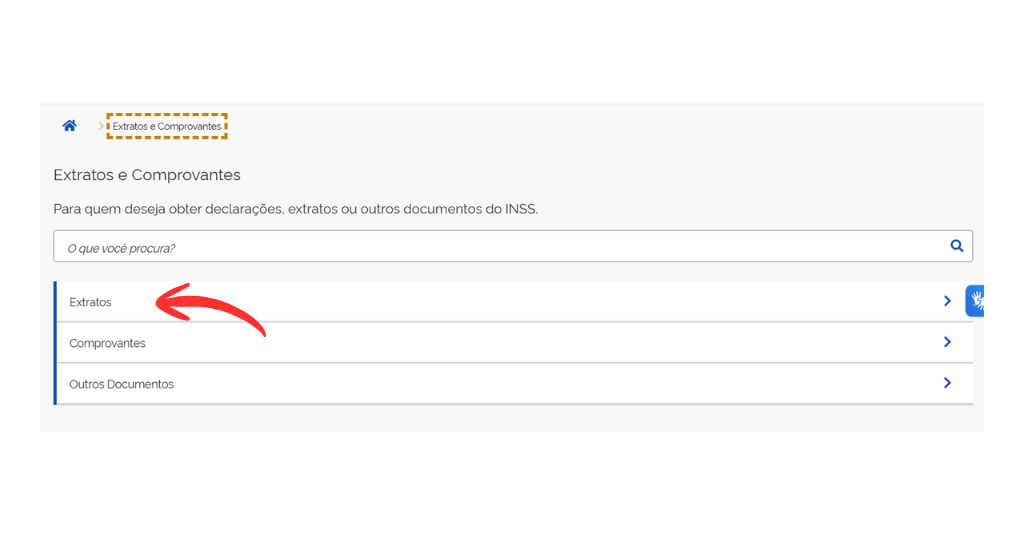Viewport: 1024px width, 536px height.
Task: Click the breadcrumb separator arrow after home
Action: pos(101,126)
